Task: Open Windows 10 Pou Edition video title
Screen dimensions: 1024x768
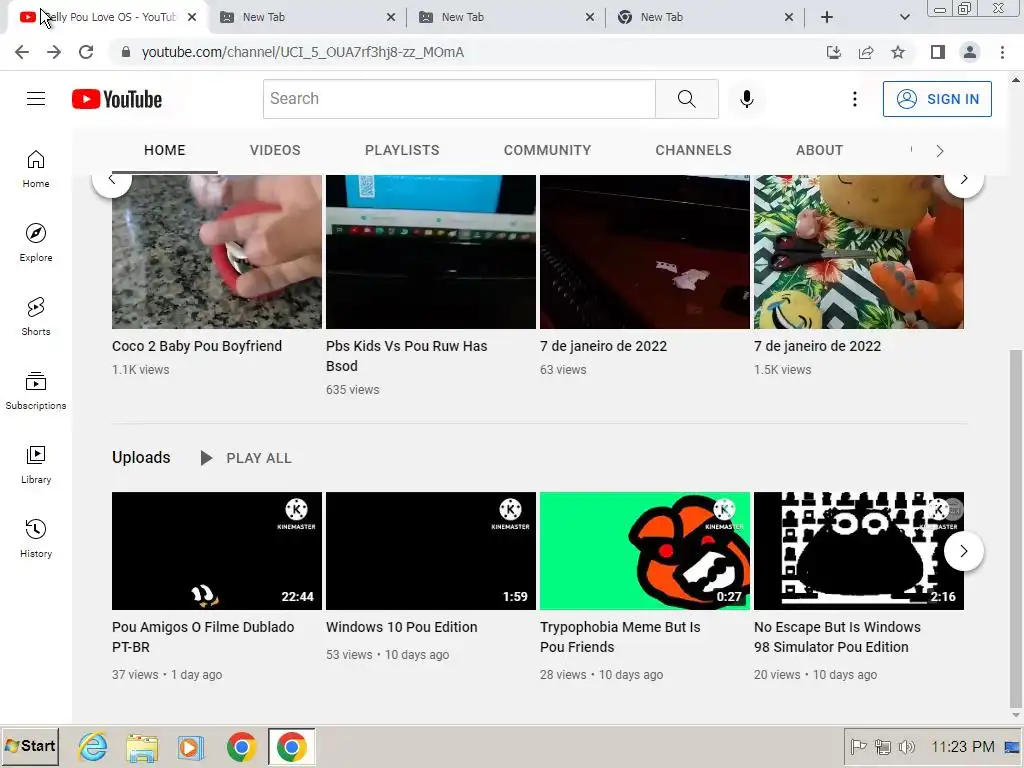Action: [402, 627]
